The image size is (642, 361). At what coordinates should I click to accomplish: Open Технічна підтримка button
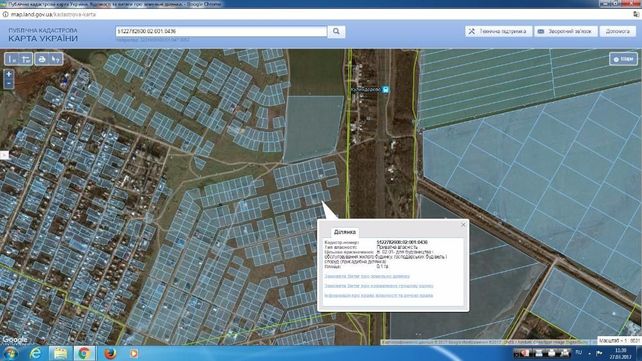pyautogui.click(x=498, y=32)
